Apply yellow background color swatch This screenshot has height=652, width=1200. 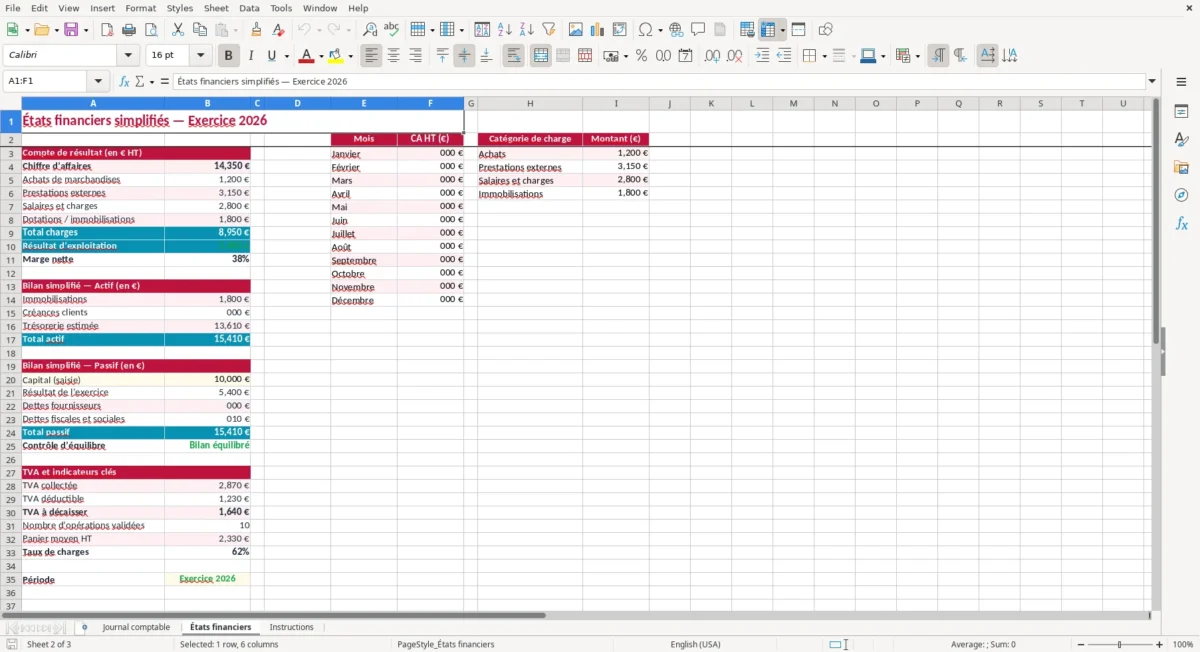point(337,56)
